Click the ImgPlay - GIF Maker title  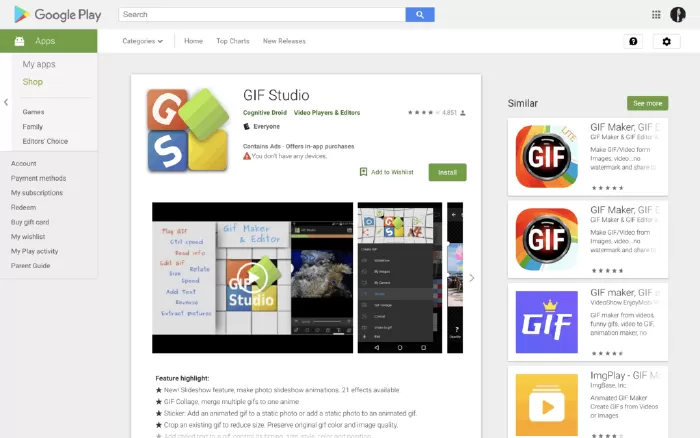[x=625, y=375]
